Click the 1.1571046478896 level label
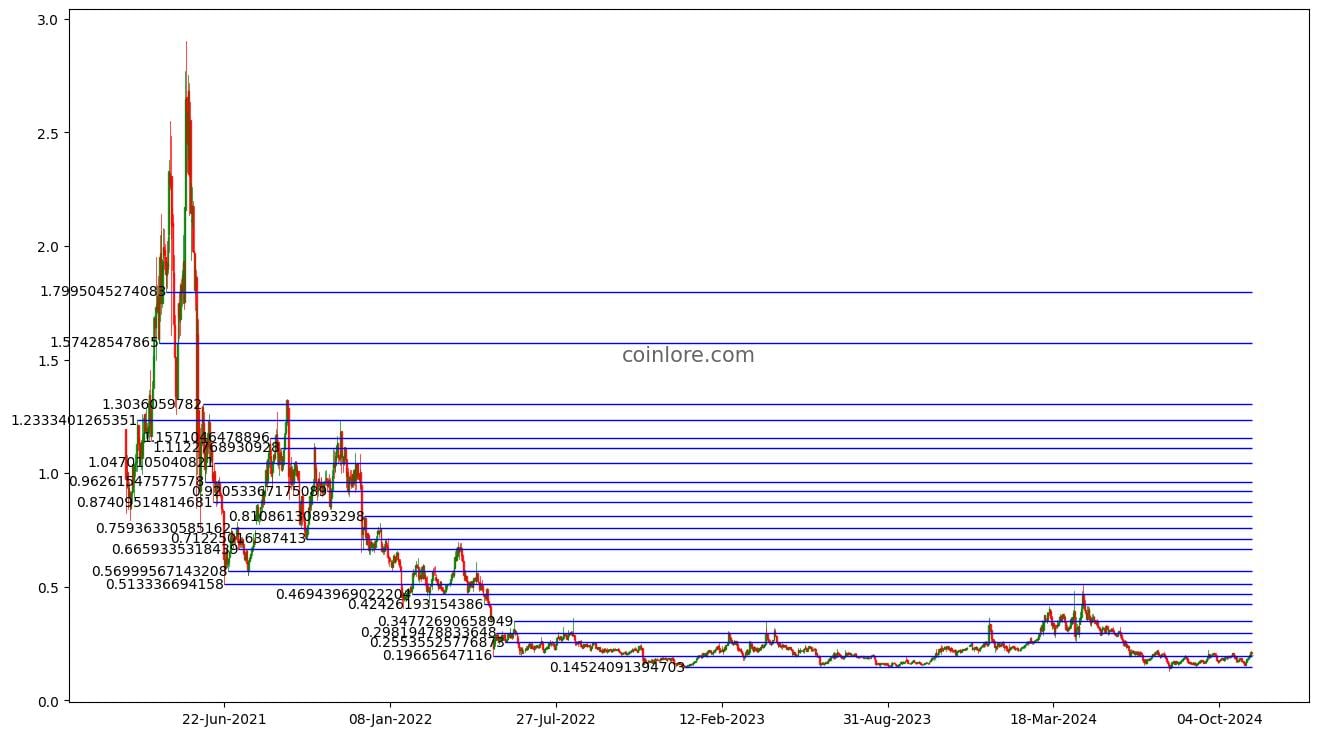Image resolution: width=1318 pixels, height=736 pixels. (x=207, y=438)
